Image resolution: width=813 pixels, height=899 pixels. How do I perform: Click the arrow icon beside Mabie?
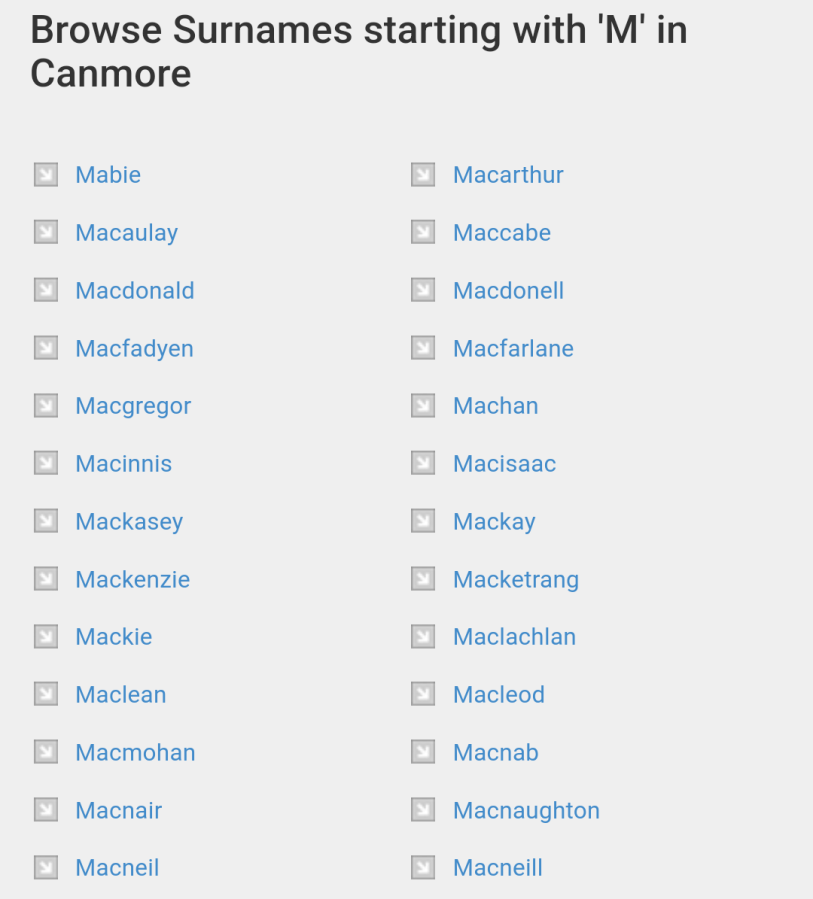click(x=46, y=175)
